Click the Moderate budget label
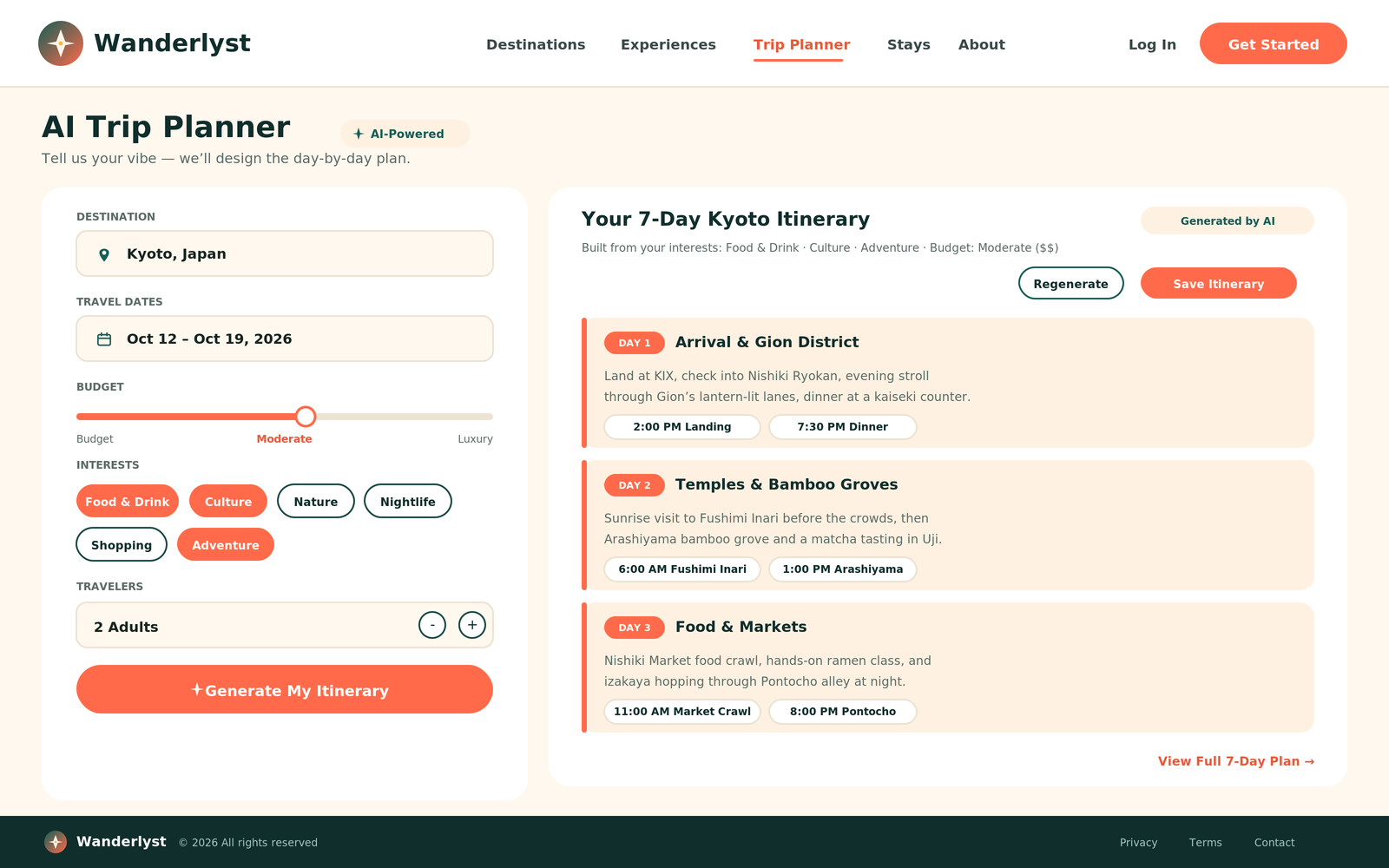 284,439
